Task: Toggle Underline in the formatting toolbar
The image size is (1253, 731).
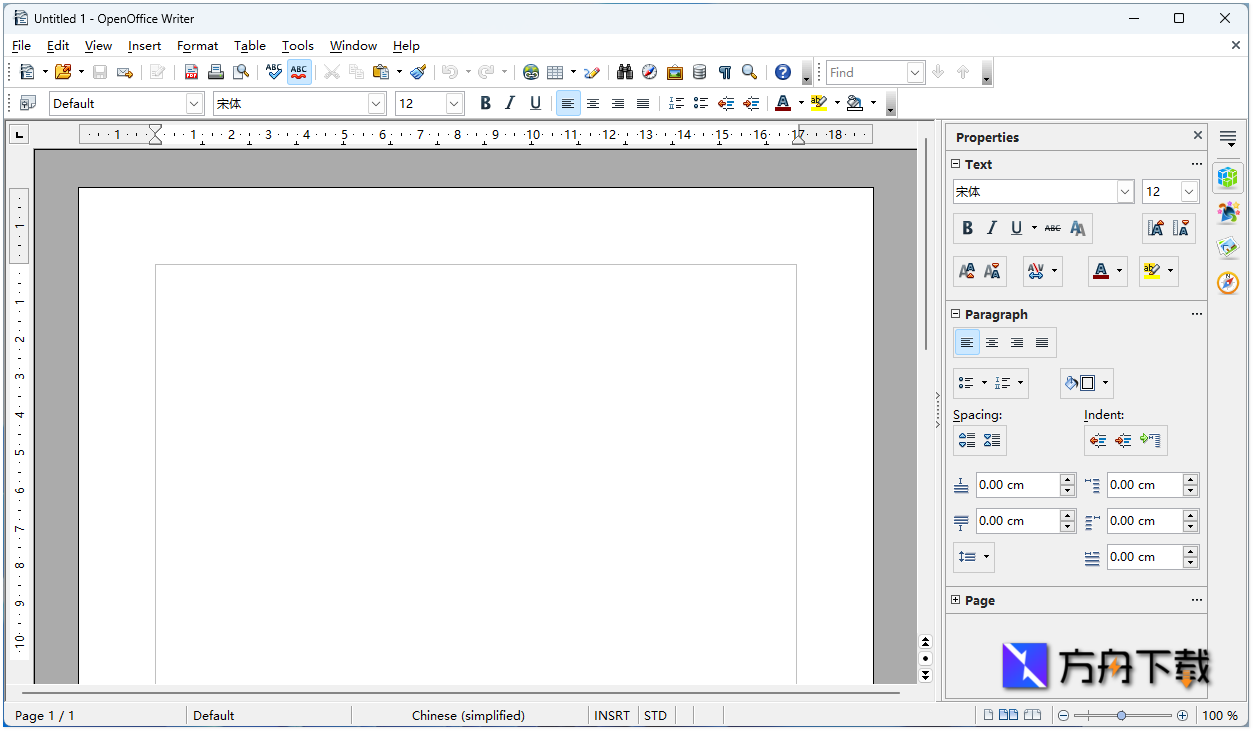Action: click(x=535, y=103)
